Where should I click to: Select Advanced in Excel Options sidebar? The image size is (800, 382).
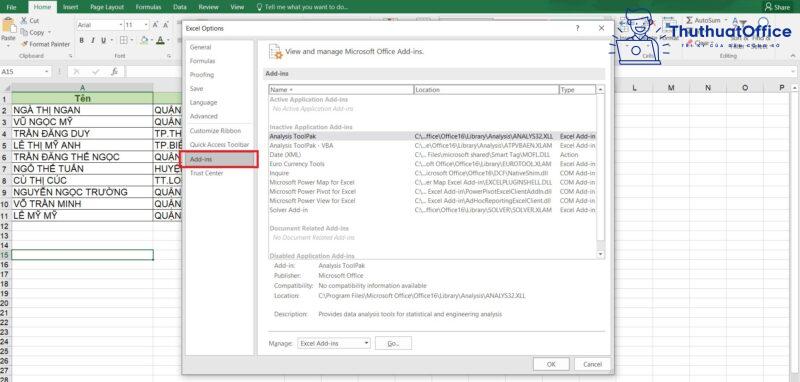pos(219,116)
